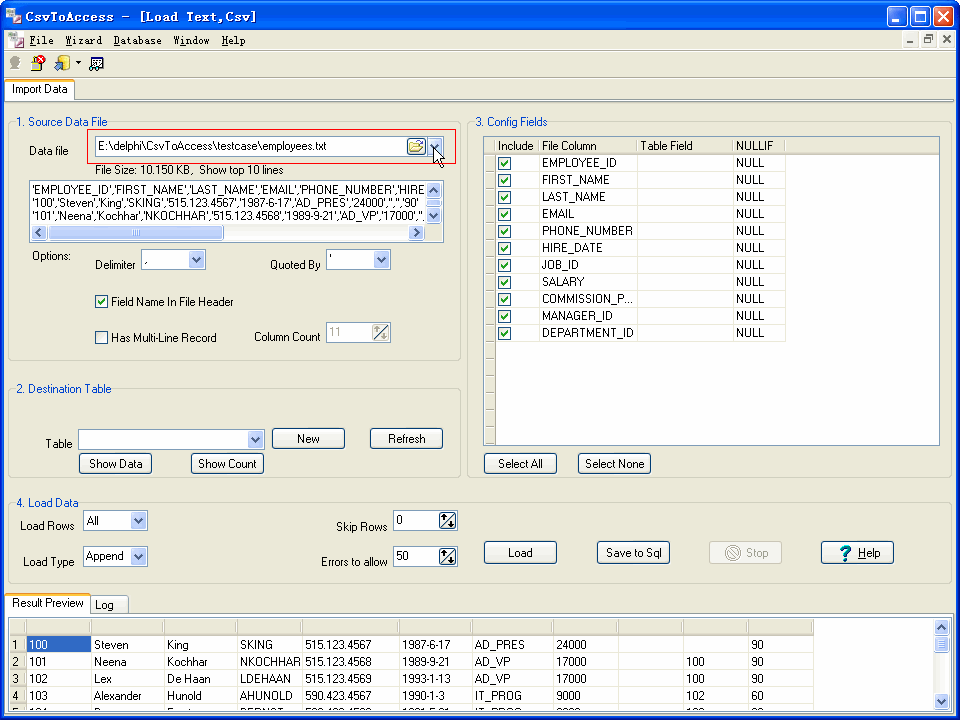Open the arrow beside the database import icon

78,62
